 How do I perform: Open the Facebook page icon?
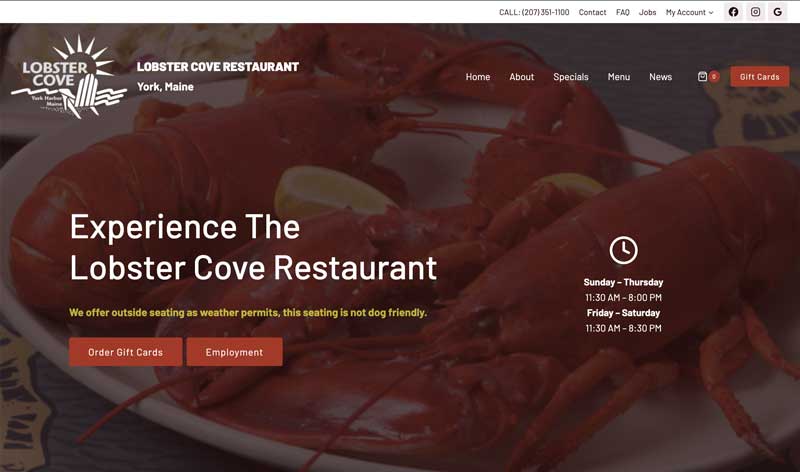(733, 12)
